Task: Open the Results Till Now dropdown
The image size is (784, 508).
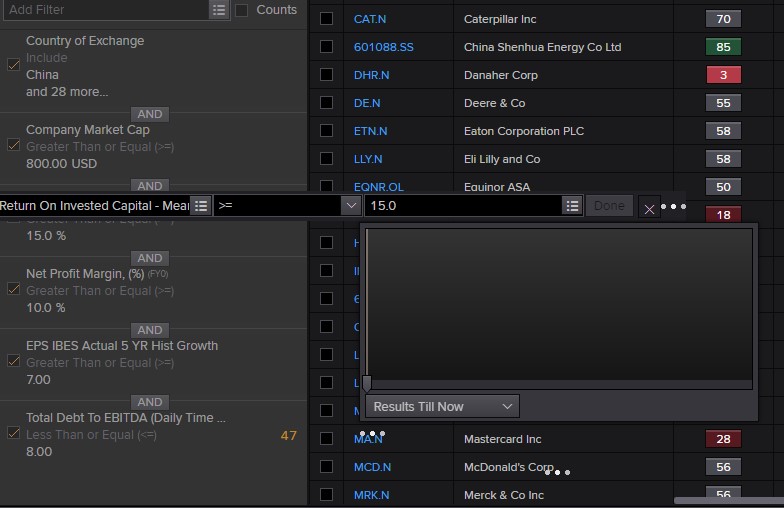Action: coord(442,406)
